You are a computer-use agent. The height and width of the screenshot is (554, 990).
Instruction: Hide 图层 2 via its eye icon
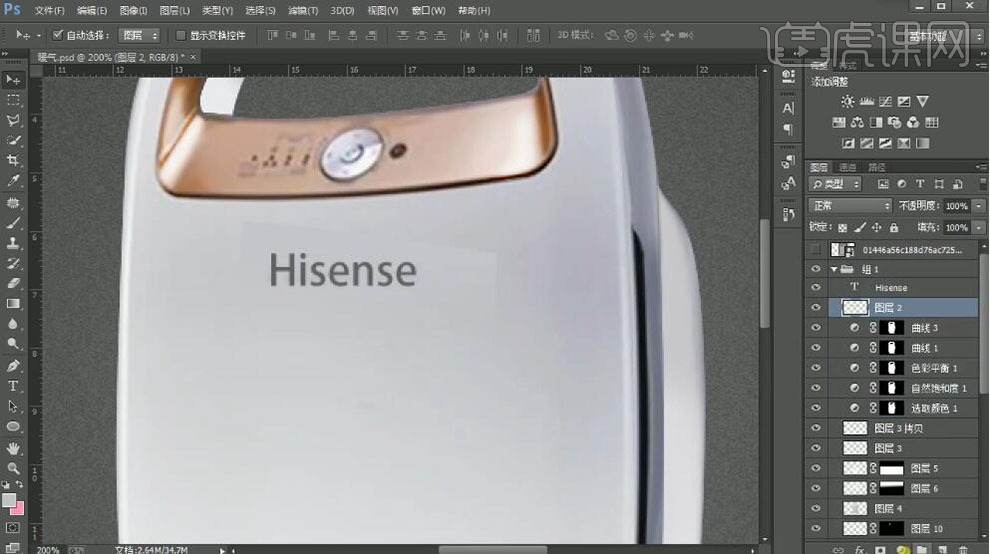(x=816, y=308)
